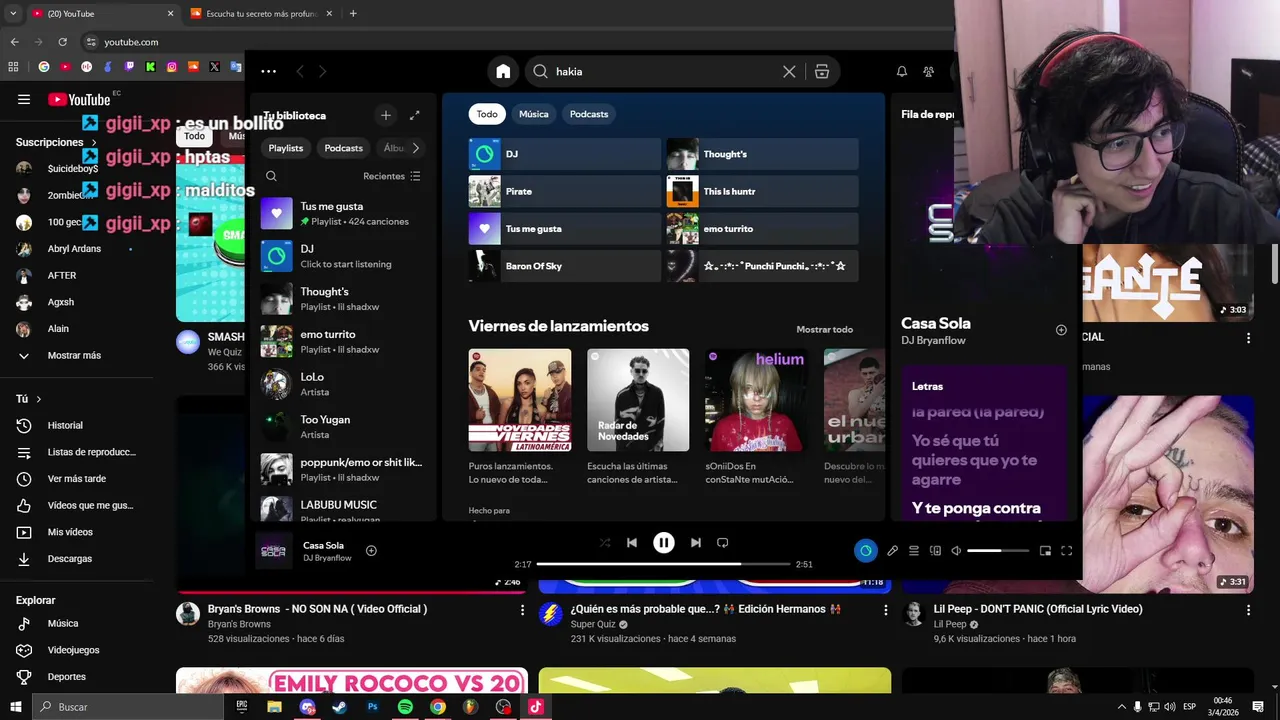This screenshot has height=720, width=1280.
Task: Open the Recientes sort dropdown
Action: (392, 176)
